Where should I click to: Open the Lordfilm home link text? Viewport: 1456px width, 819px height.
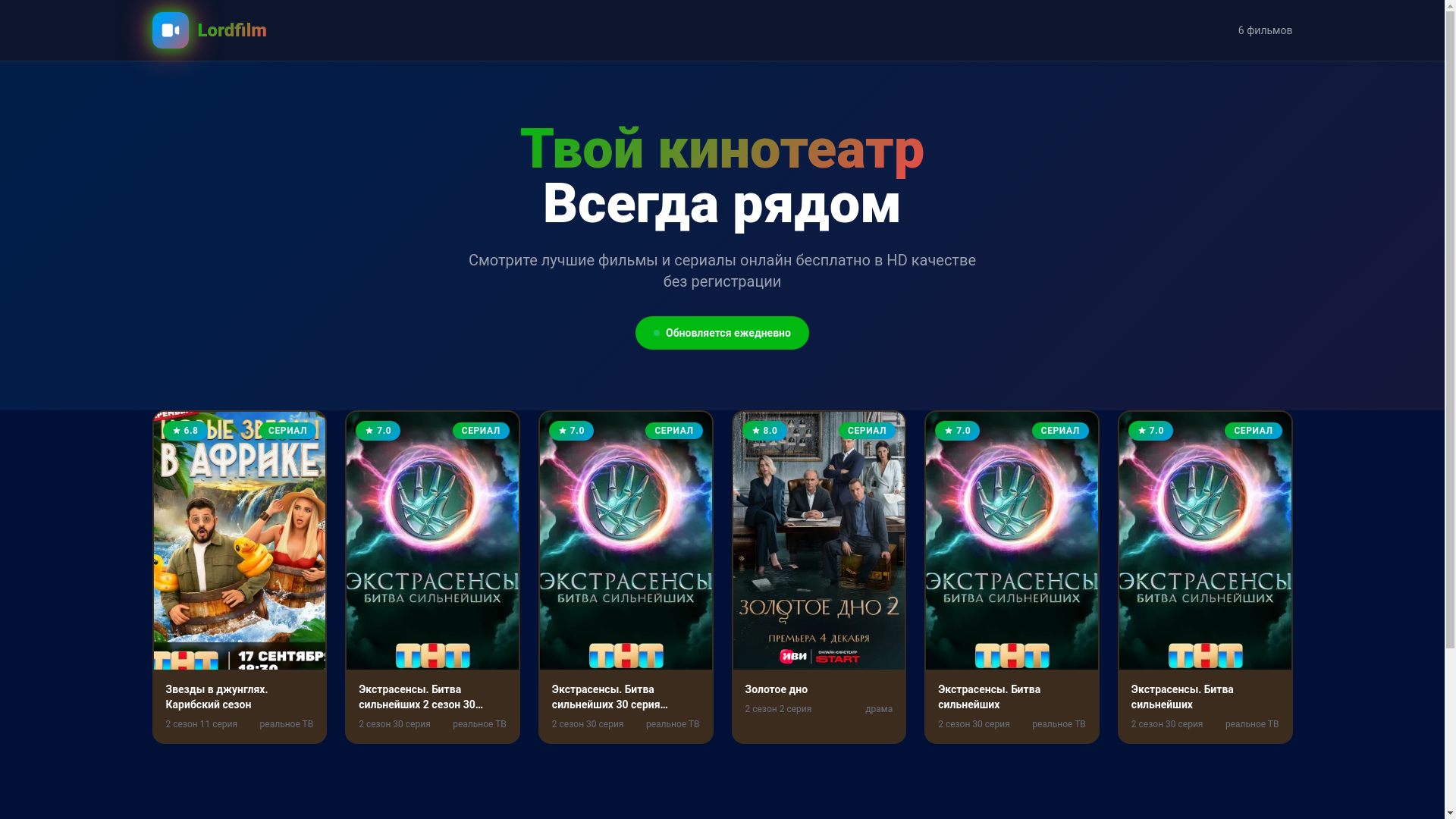pos(232,30)
